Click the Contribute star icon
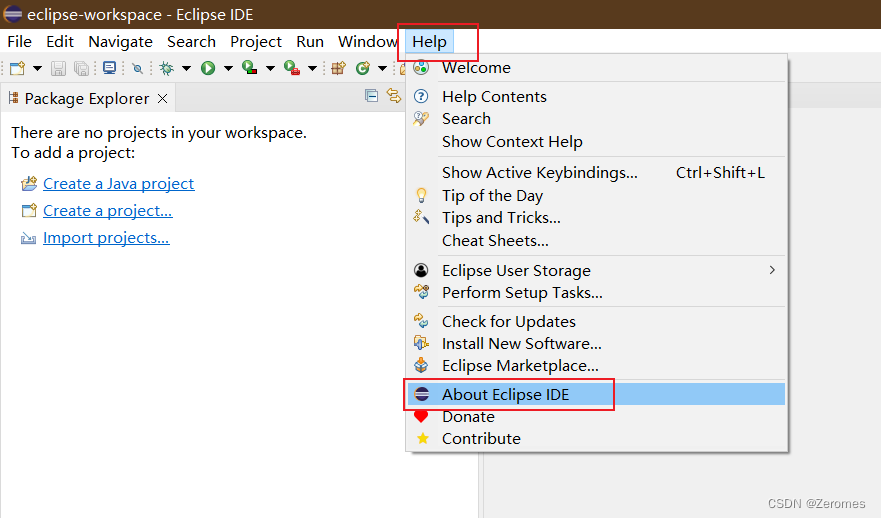This screenshot has height=518, width=881. [423, 438]
